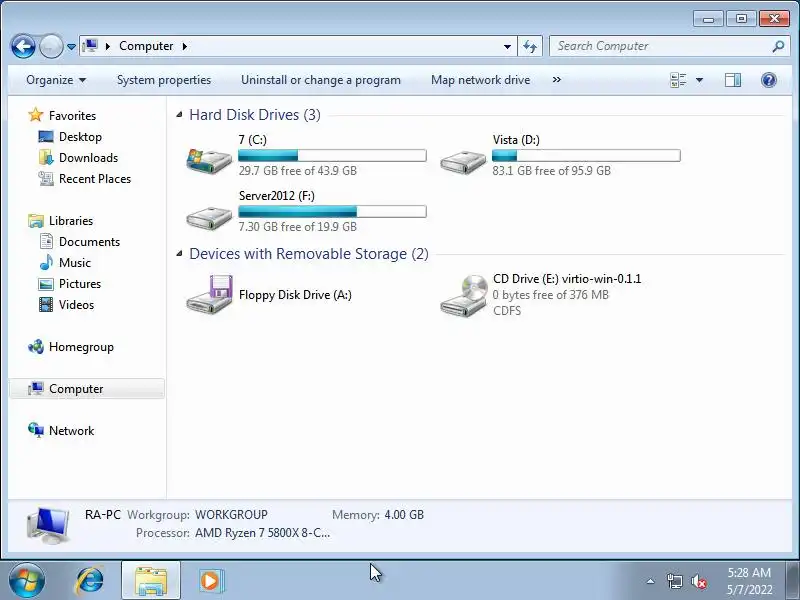Click the WORKGROUP value in details pane

[231, 515]
